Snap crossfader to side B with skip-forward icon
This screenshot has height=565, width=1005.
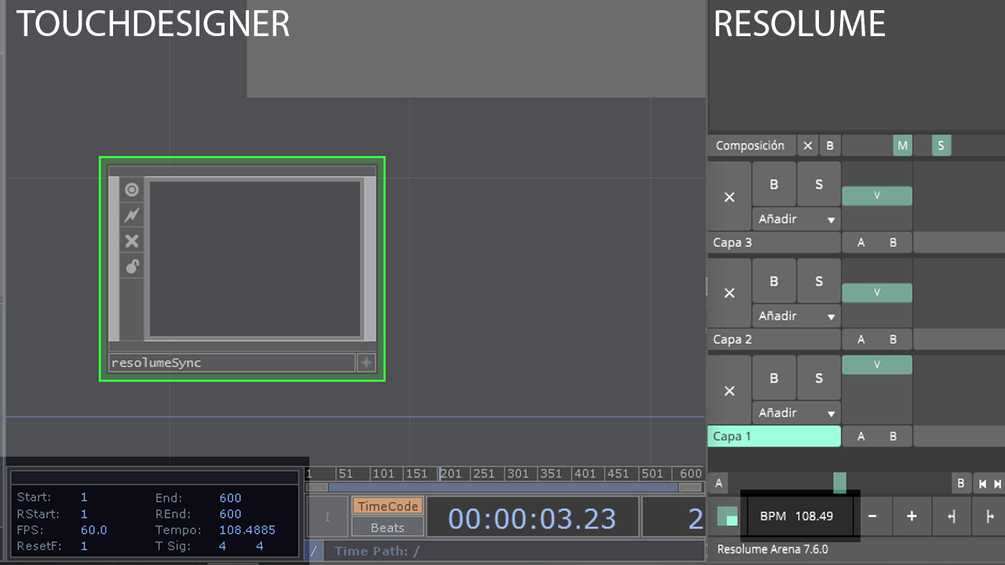pyautogui.click(x=997, y=484)
